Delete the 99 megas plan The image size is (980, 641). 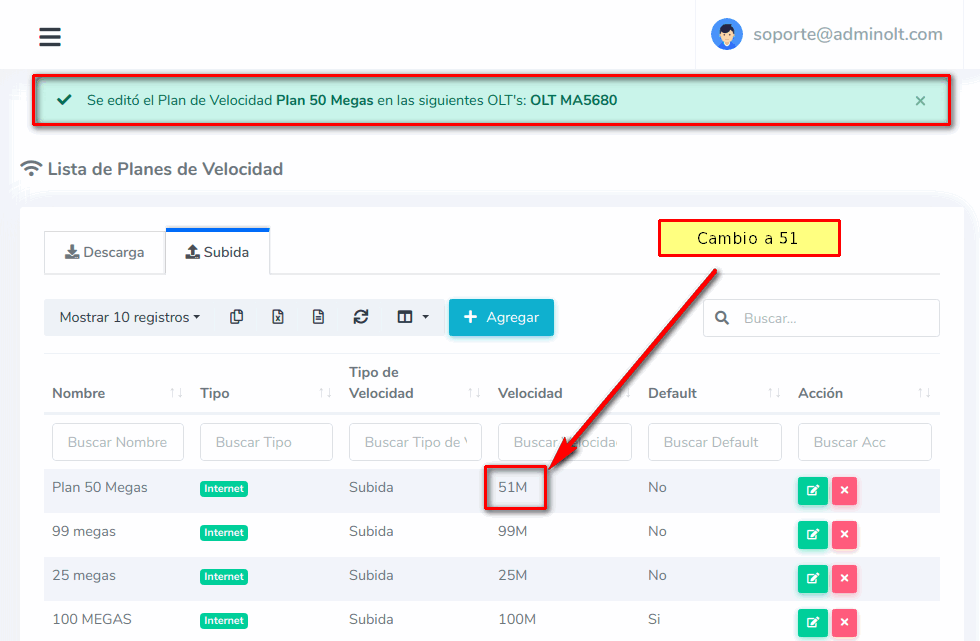(844, 535)
